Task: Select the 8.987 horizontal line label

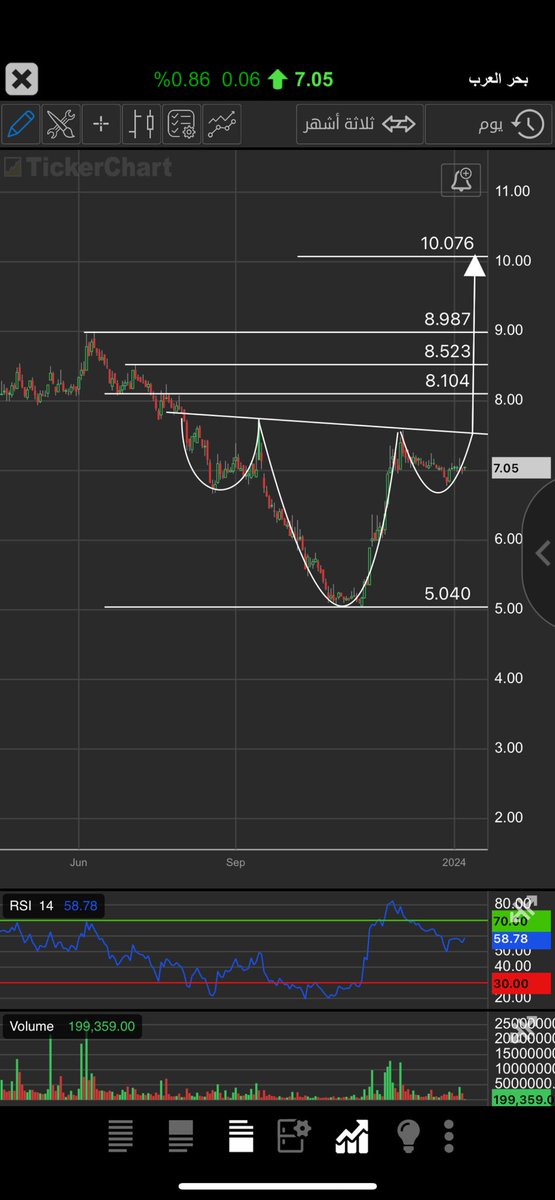Action: click(447, 320)
